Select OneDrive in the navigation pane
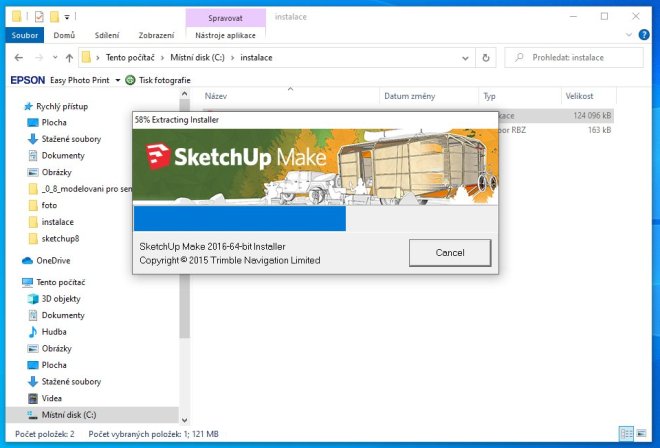Screen dimensions: 660x448 [x=53, y=261]
